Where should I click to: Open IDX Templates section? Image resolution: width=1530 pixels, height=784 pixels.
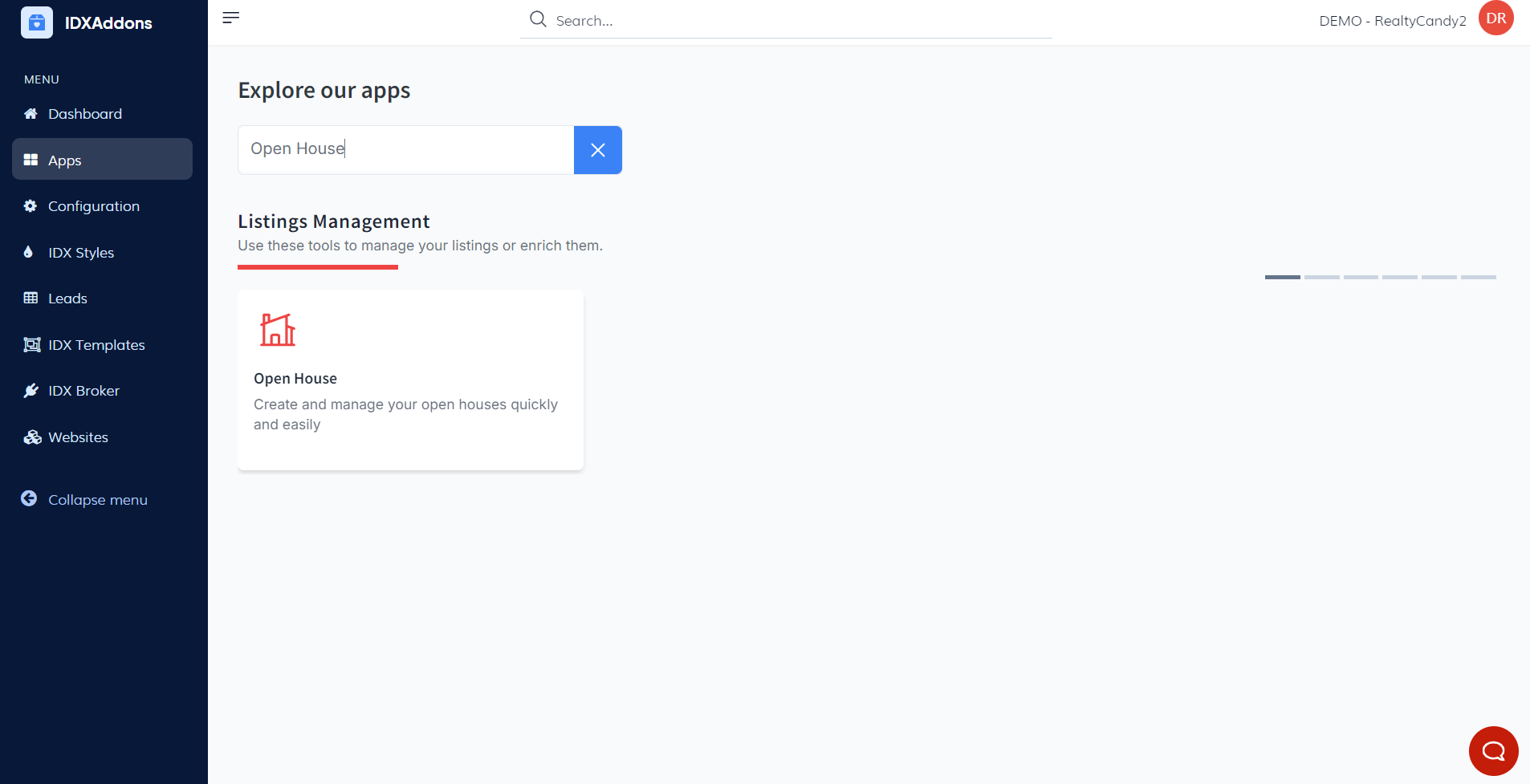[x=96, y=345]
